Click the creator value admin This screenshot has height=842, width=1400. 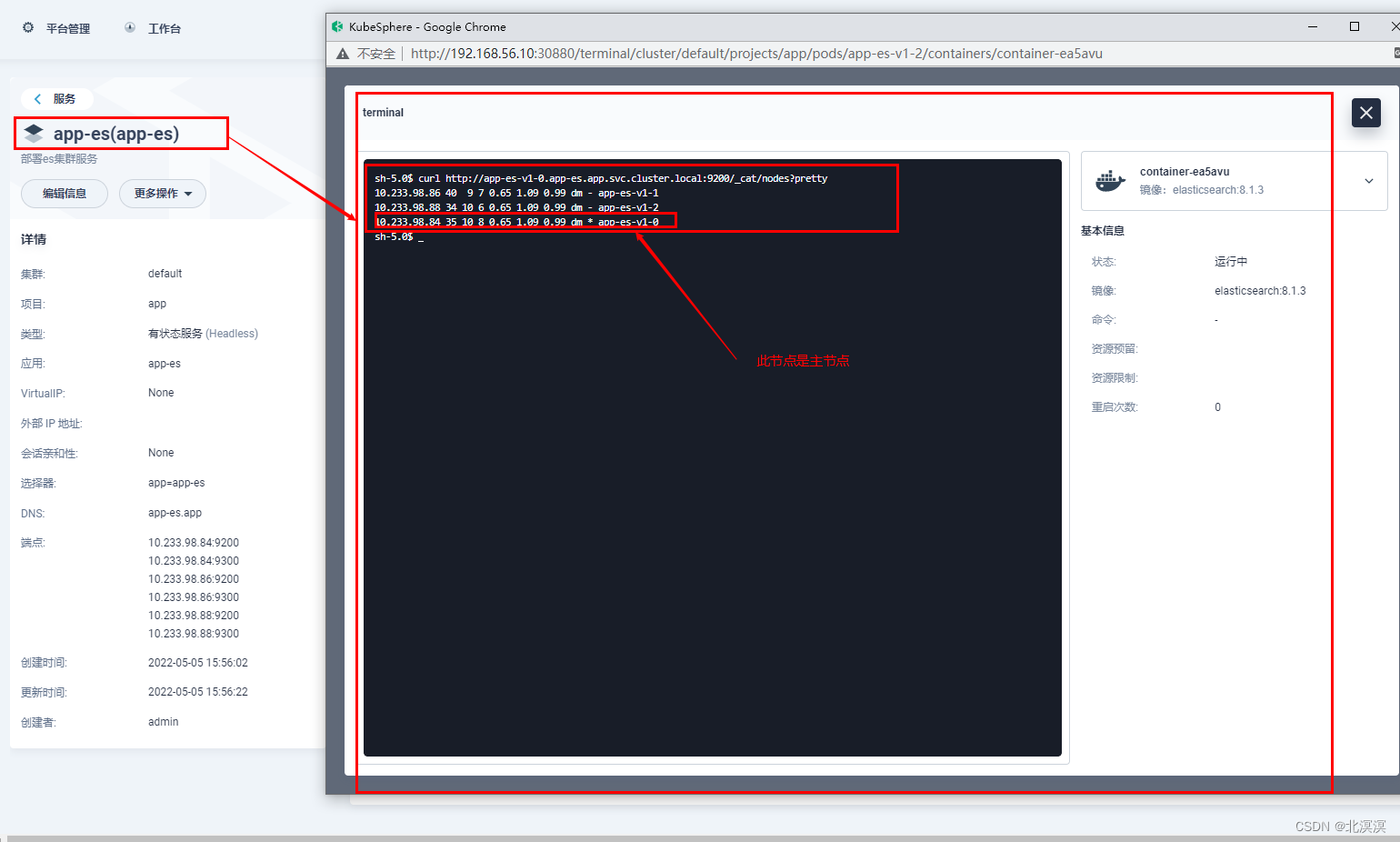[164, 722]
